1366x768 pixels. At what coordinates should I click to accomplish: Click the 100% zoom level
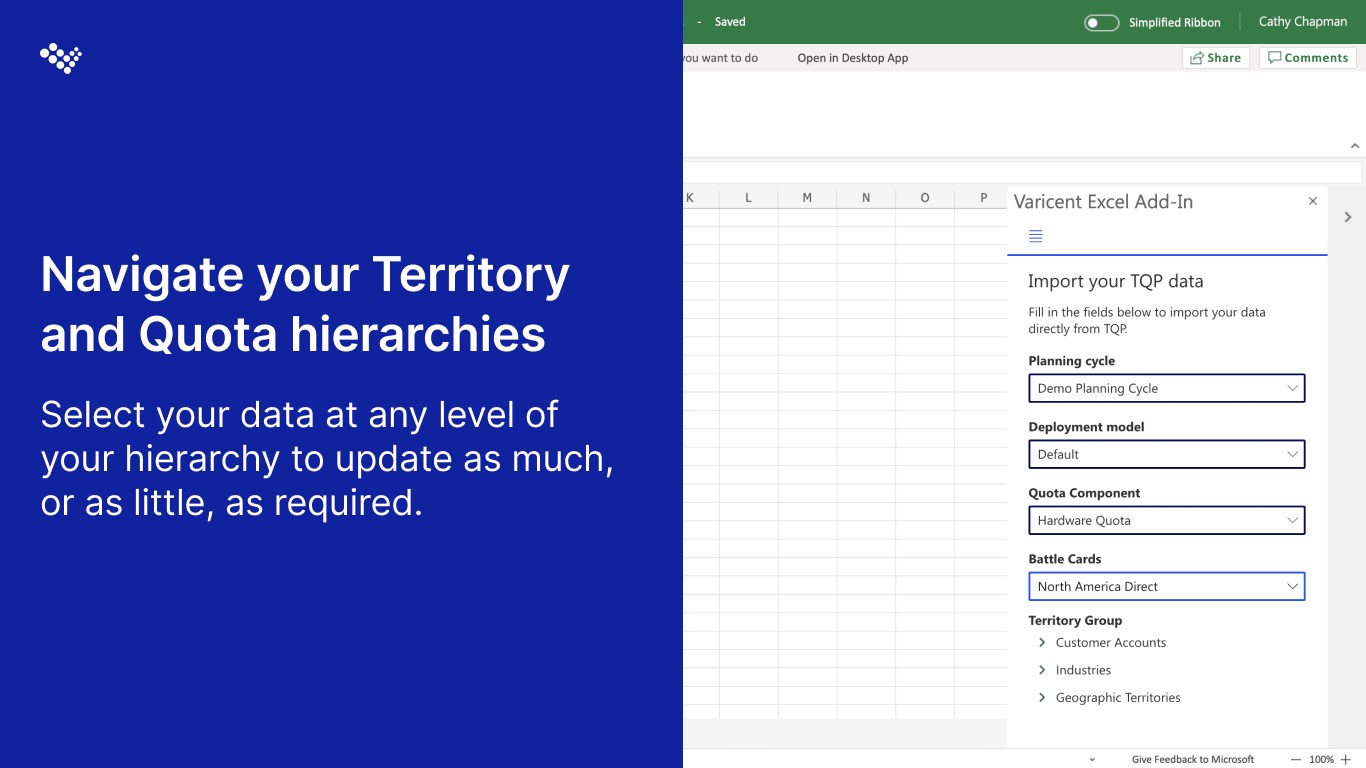pos(1321,759)
